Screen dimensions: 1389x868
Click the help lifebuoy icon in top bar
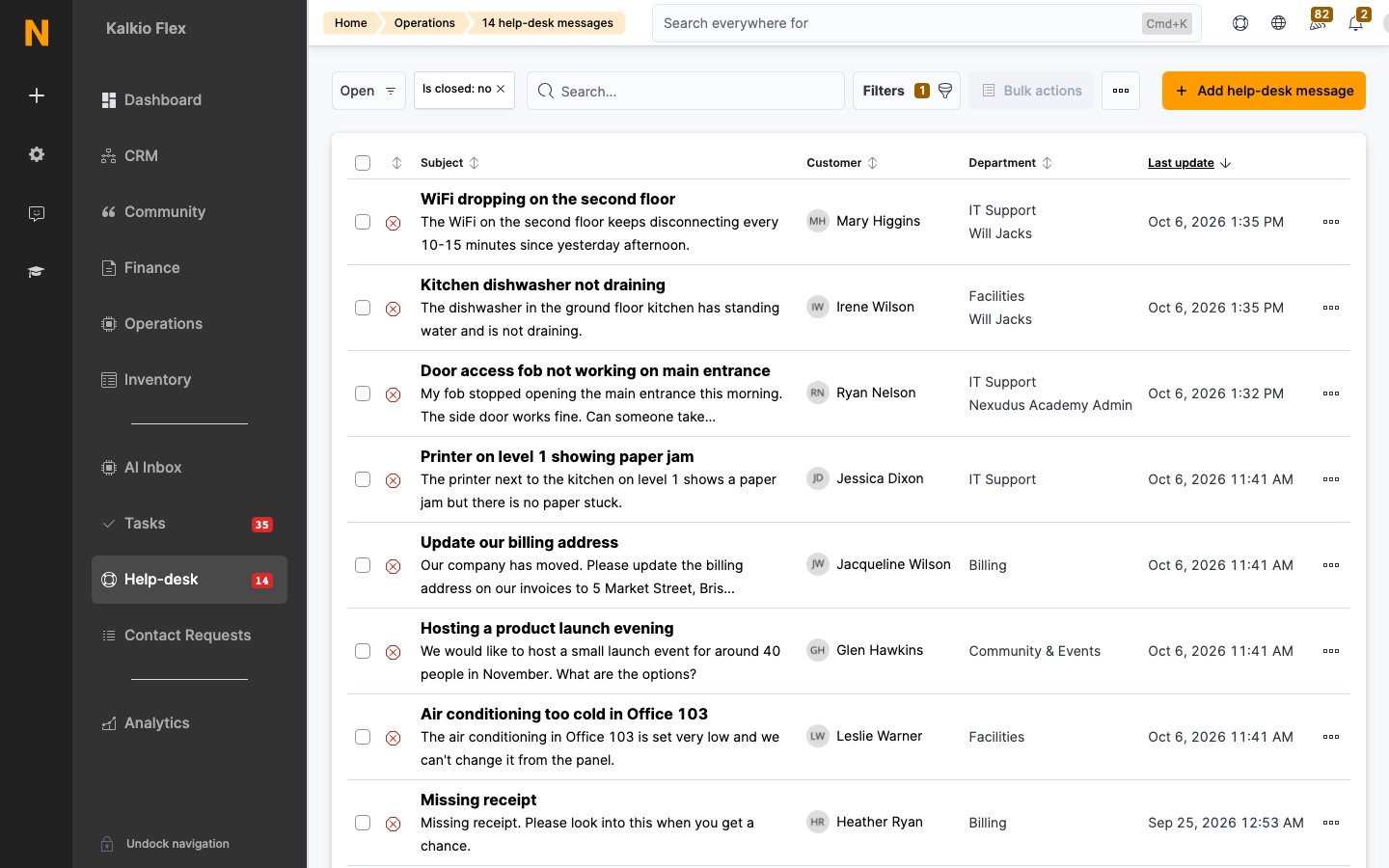[x=1240, y=23]
